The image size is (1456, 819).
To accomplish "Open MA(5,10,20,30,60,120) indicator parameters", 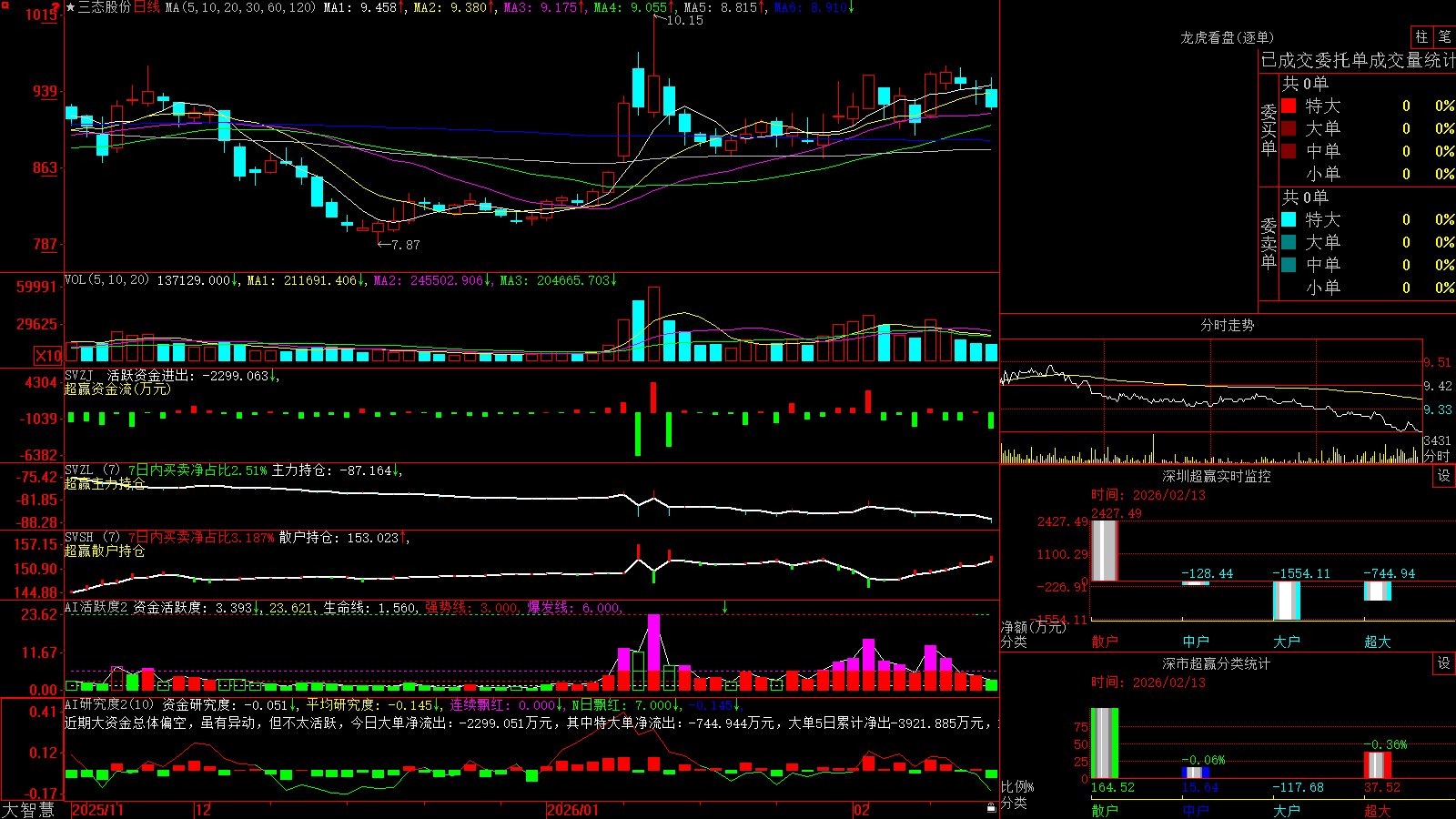I will (x=240, y=7).
